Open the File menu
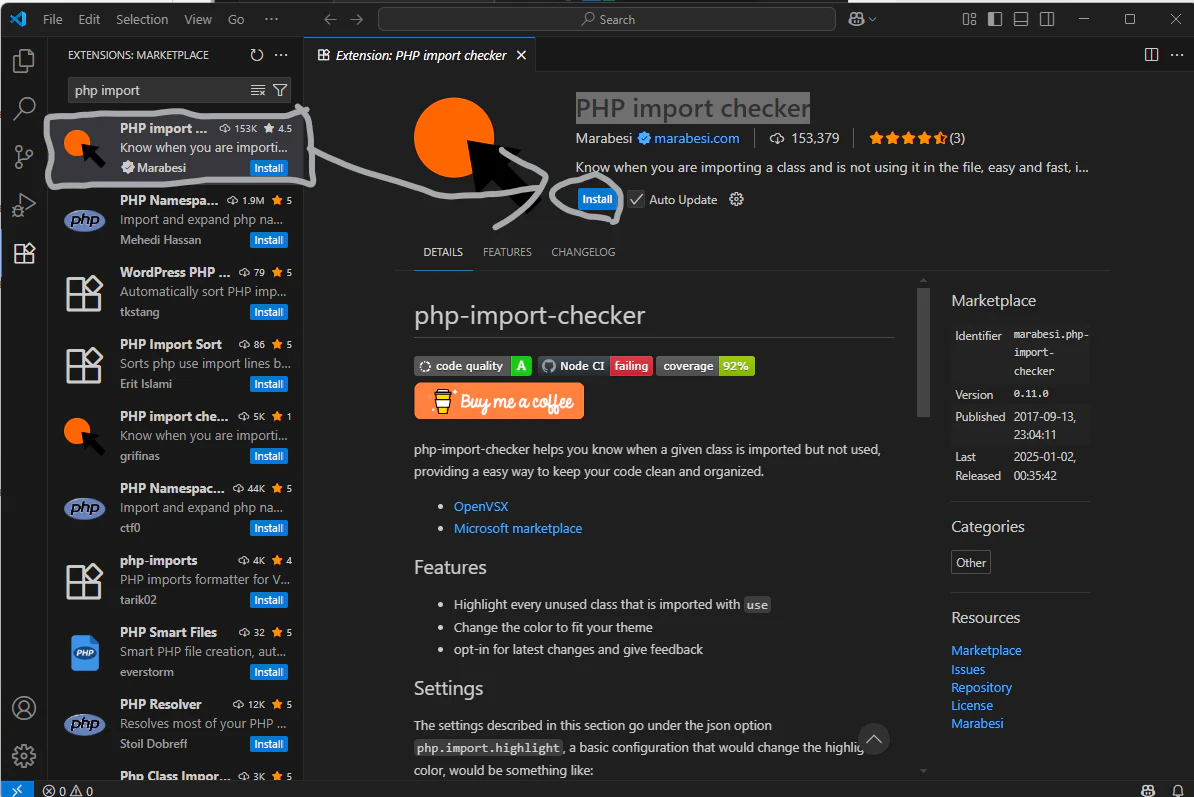Image resolution: width=1194 pixels, height=797 pixels. point(53,19)
